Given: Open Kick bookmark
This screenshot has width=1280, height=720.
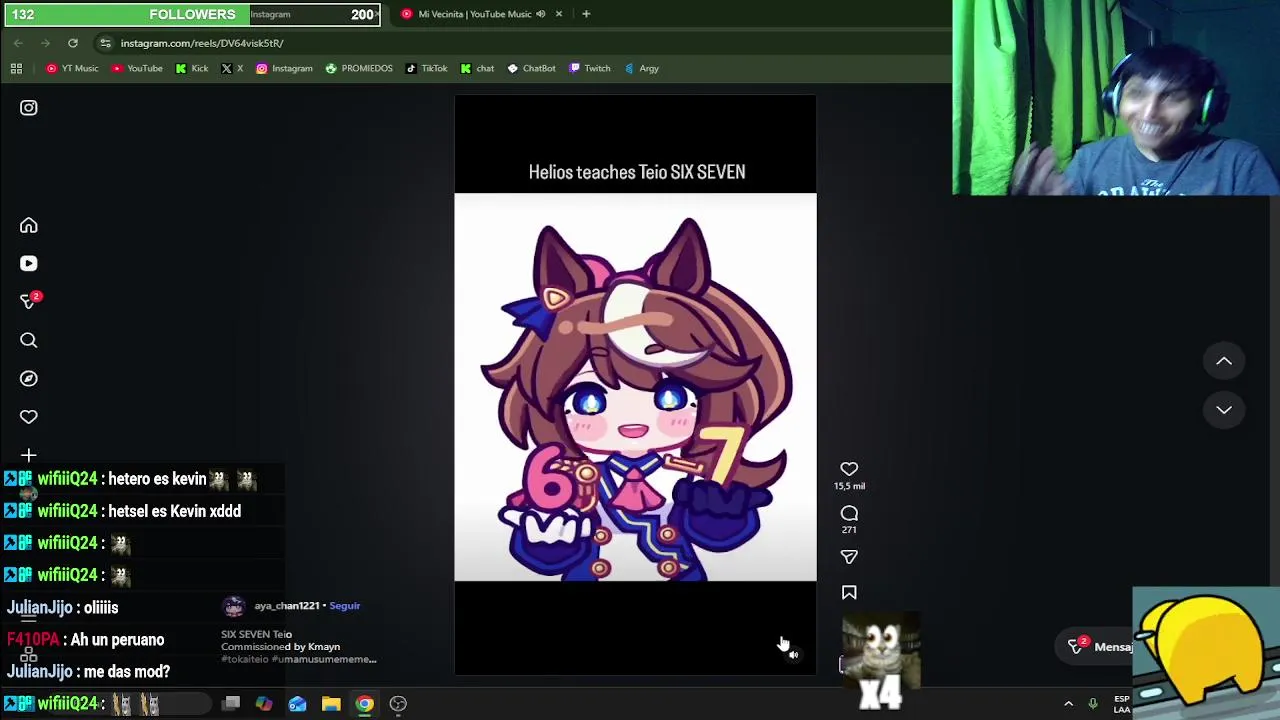Looking at the screenshot, I should pyautogui.click(x=192, y=68).
